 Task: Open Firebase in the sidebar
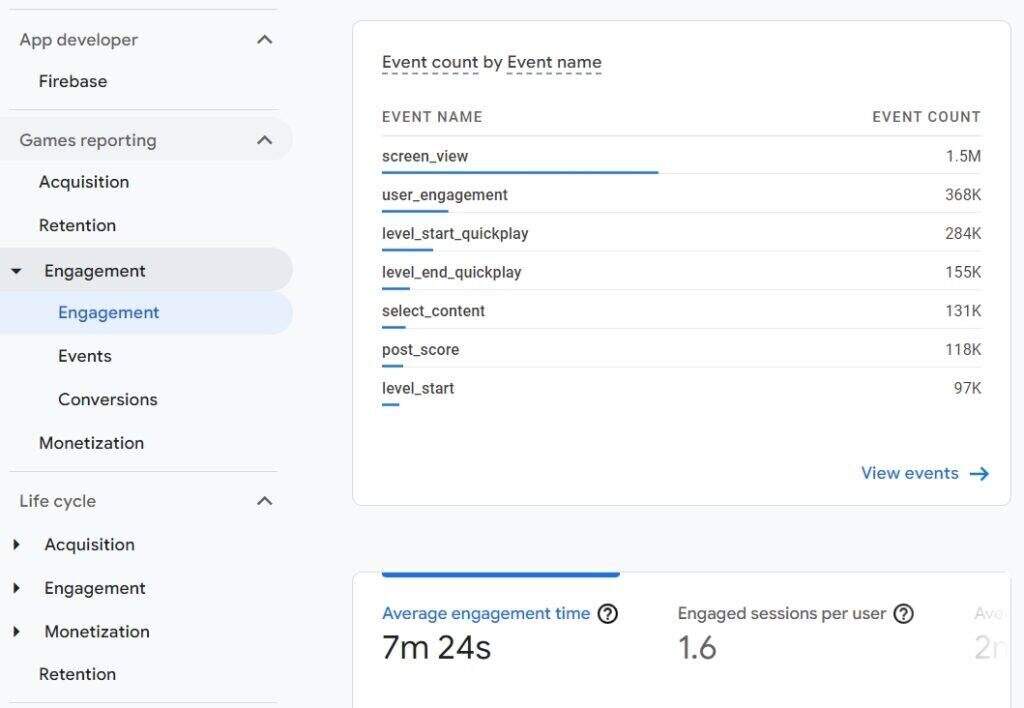[73, 82]
